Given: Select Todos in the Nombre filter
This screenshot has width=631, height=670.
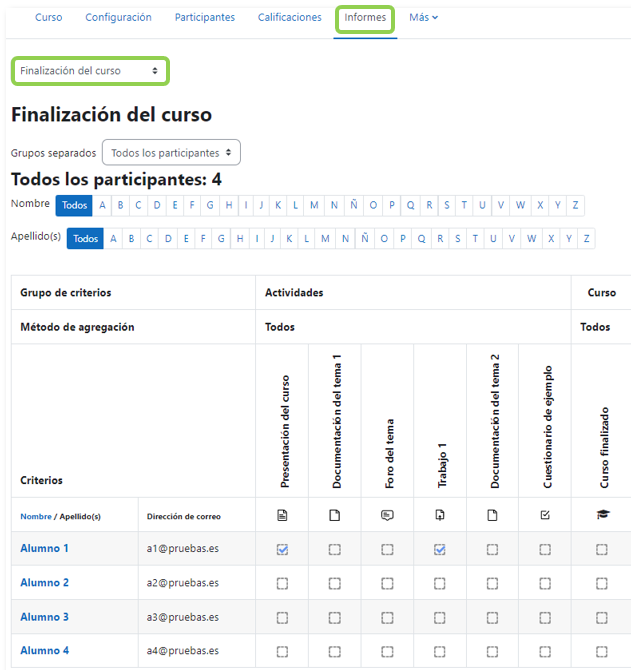Looking at the screenshot, I should (74, 206).
